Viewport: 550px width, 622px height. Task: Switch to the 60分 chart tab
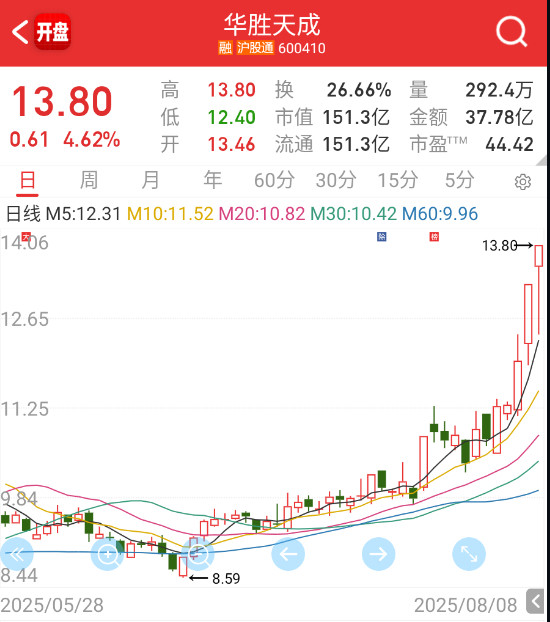[x=274, y=180]
